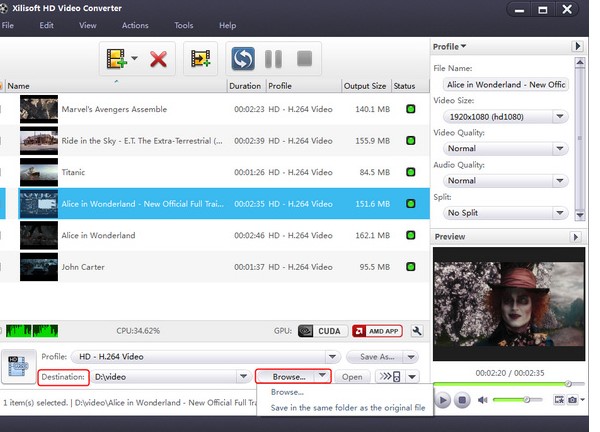Click the red X Remove button

[158, 59]
